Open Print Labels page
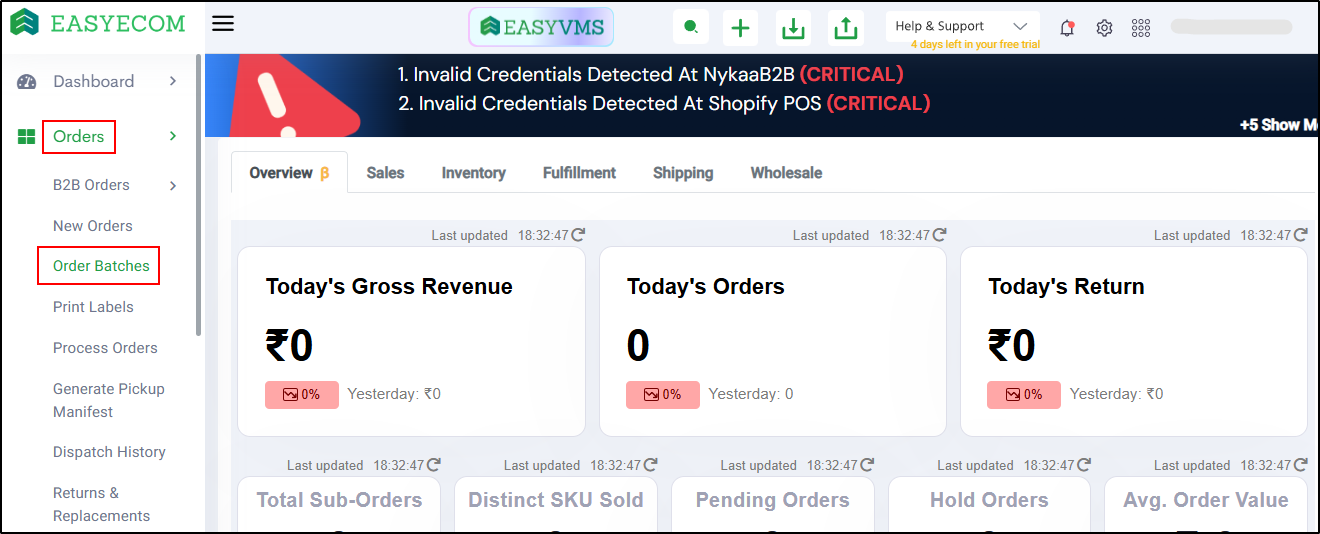 (x=93, y=307)
